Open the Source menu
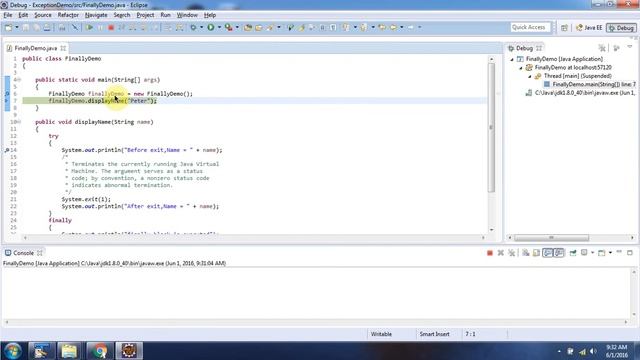Image resolution: width=640 pixels, height=360 pixels. [43, 15]
